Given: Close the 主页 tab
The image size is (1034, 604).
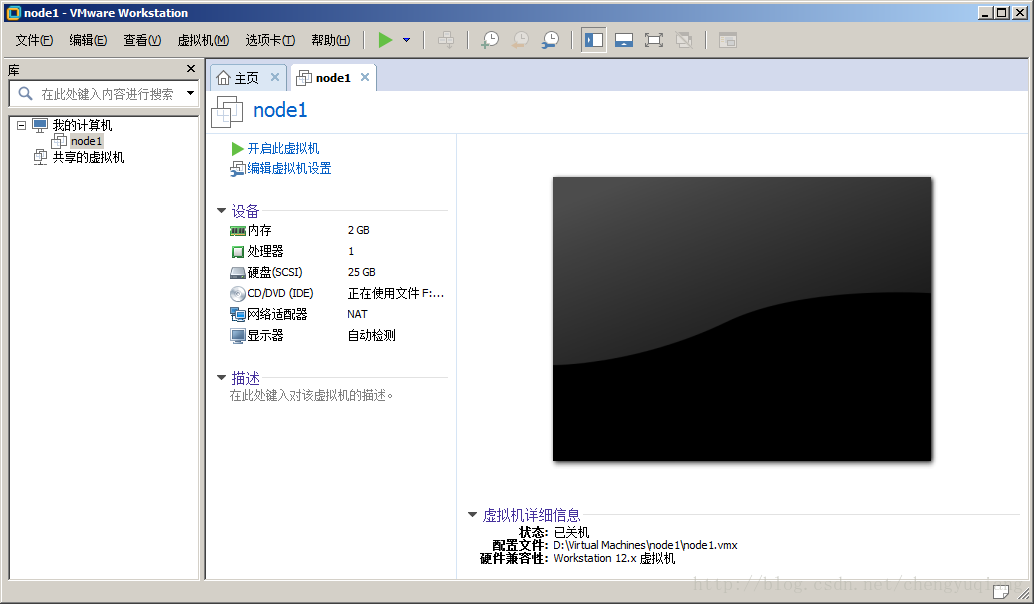Looking at the screenshot, I should (275, 77).
